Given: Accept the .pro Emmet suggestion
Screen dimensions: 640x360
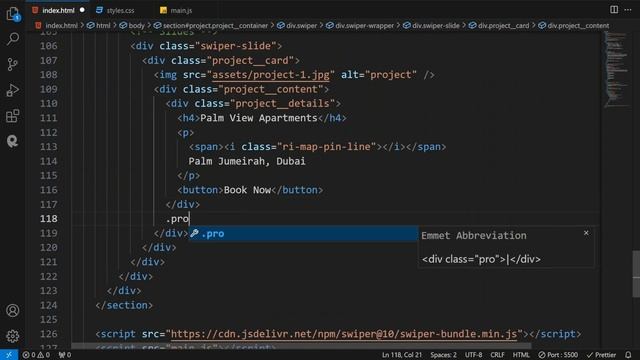Looking at the screenshot, I should [303, 233].
